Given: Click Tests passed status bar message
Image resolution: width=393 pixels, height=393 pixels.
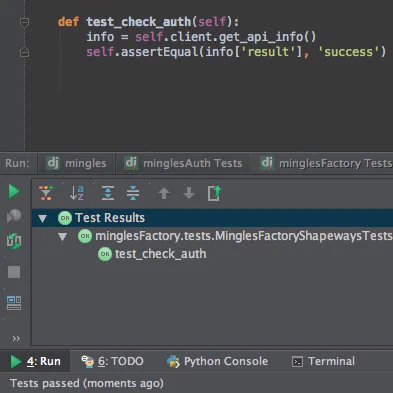Looking at the screenshot, I should coord(87,383).
